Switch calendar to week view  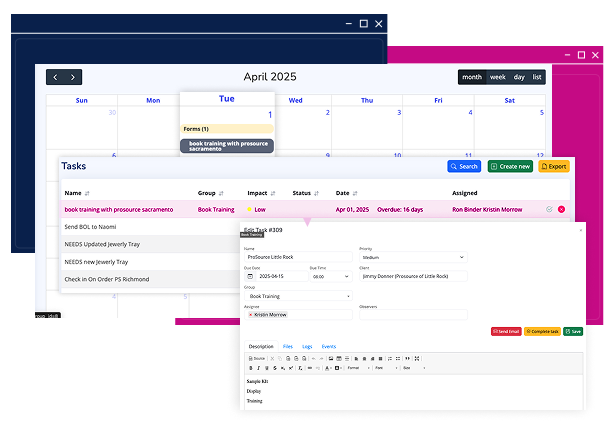click(498, 77)
